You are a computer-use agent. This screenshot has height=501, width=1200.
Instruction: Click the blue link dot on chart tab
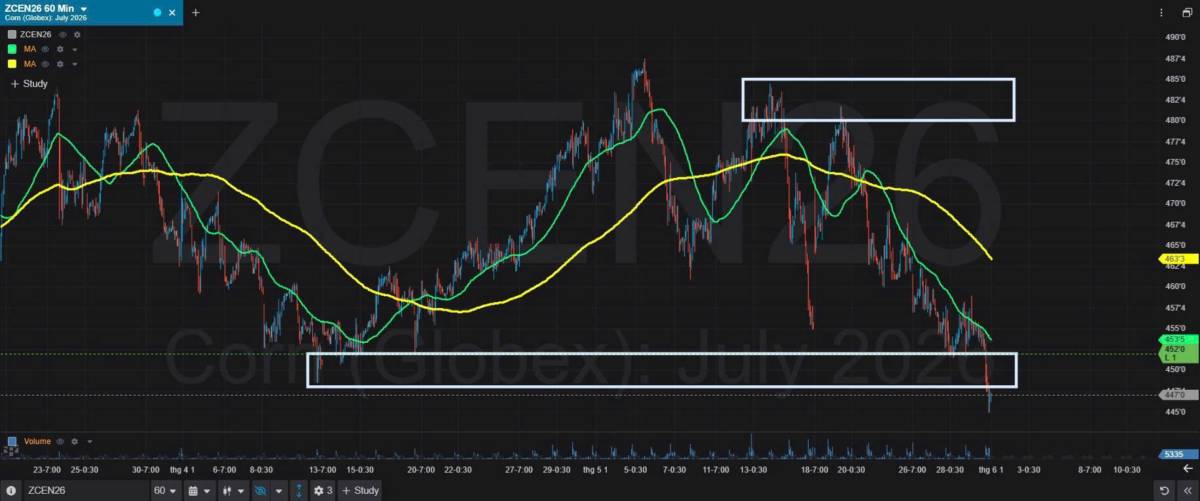coord(157,13)
